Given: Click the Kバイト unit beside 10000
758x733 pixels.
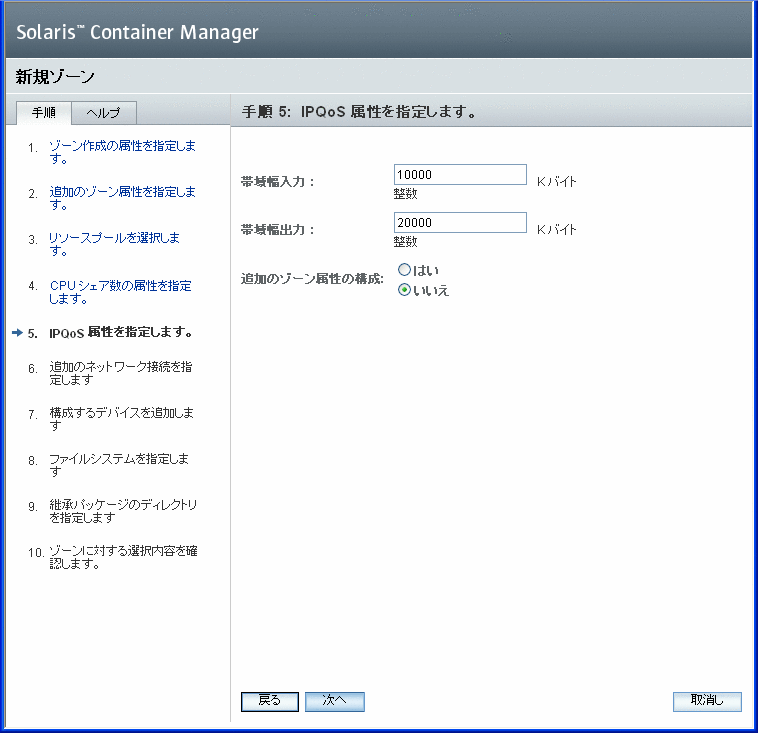Looking at the screenshot, I should pyautogui.click(x=556, y=182).
